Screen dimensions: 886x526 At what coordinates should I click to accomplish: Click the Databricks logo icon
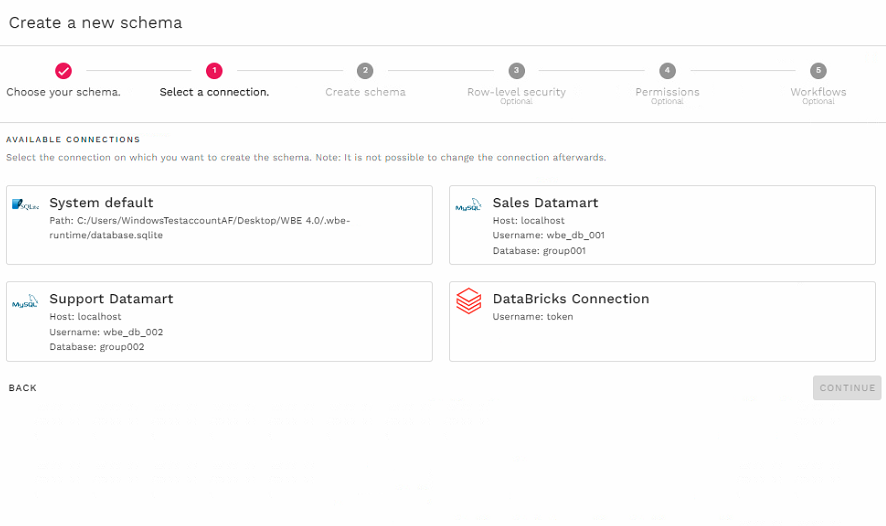tap(468, 301)
